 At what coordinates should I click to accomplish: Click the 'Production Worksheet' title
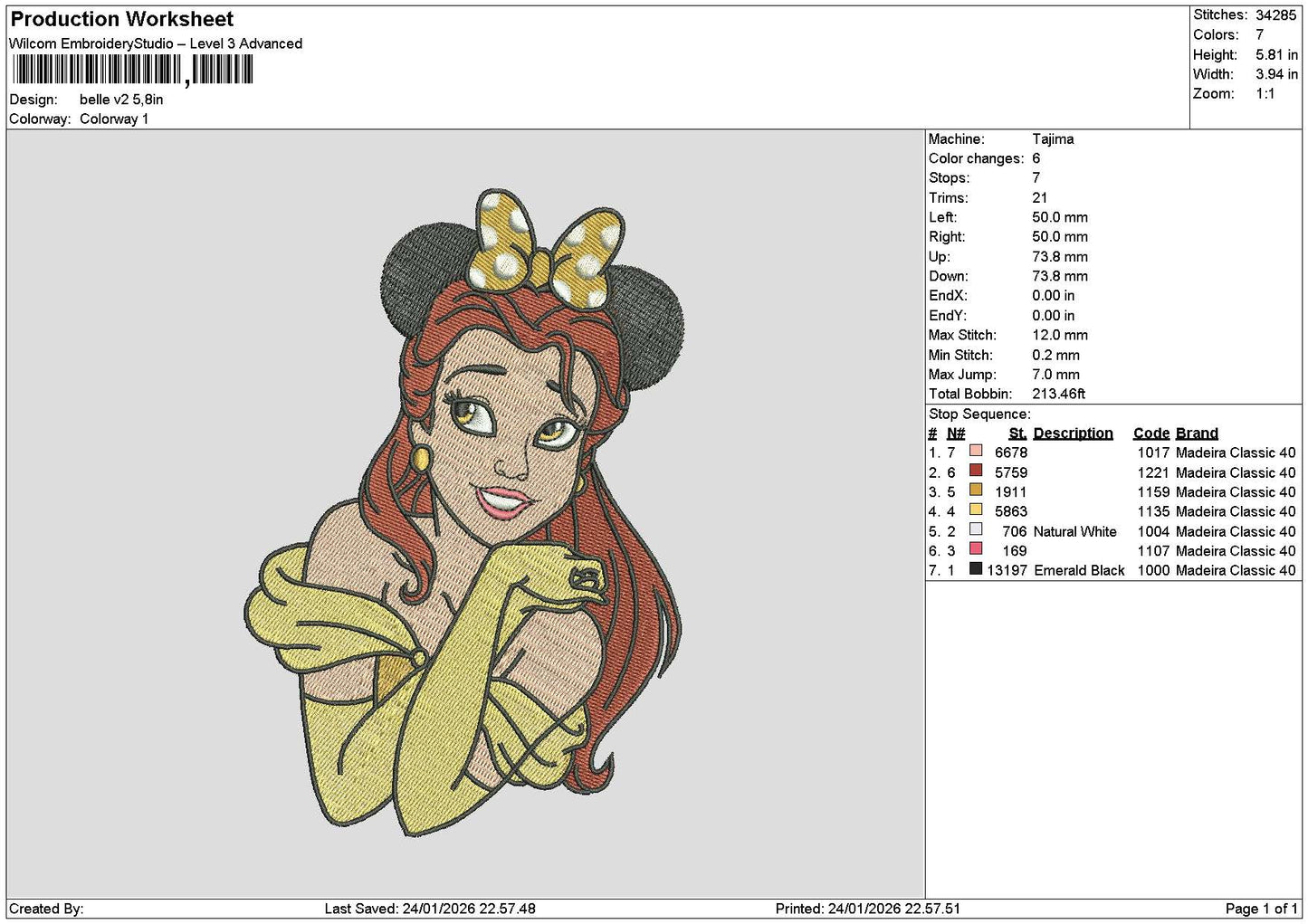pyautogui.click(x=122, y=19)
